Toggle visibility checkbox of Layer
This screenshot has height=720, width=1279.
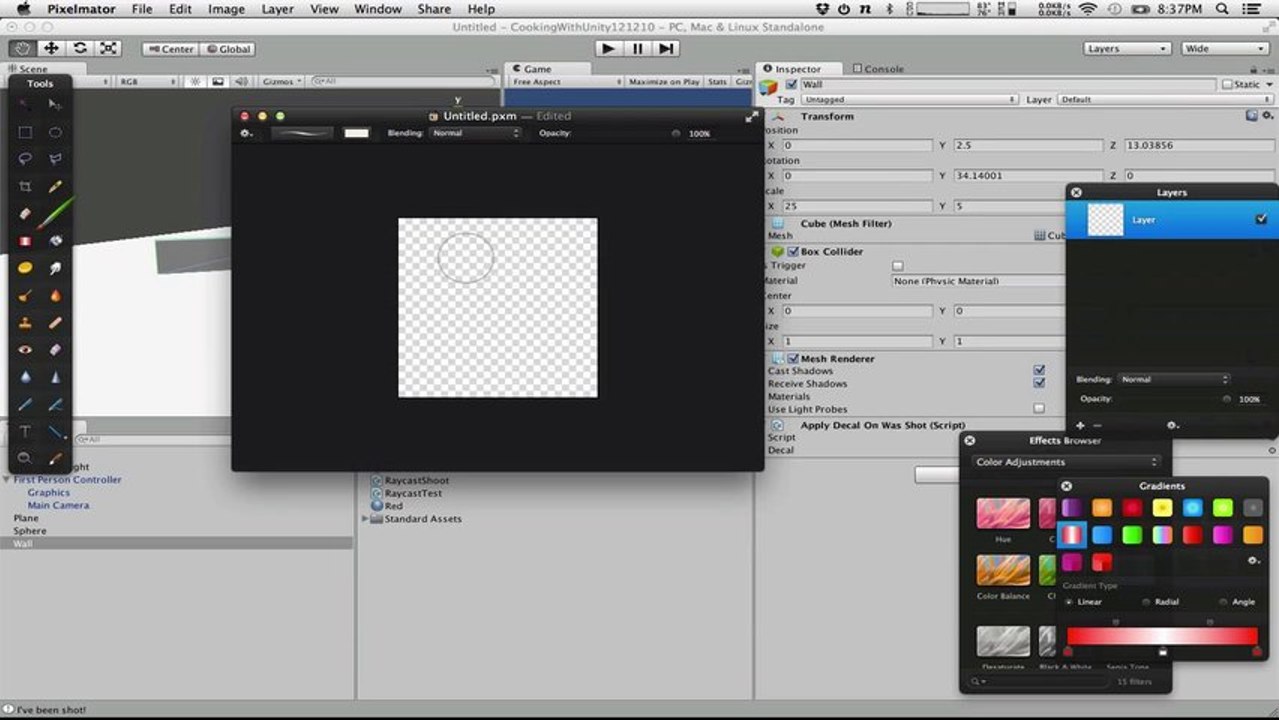point(1261,219)
